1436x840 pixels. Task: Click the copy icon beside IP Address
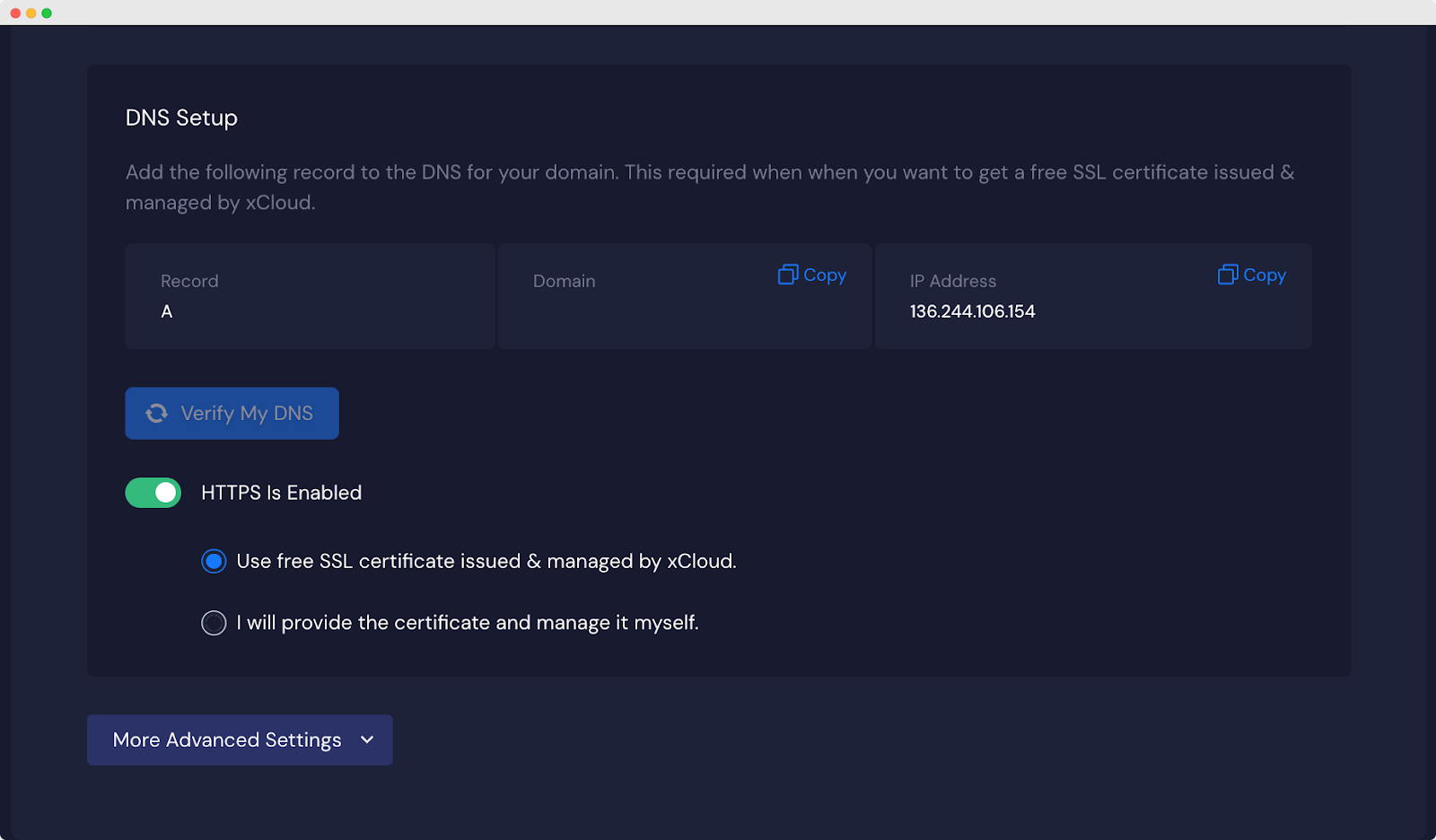[1226, 275]
